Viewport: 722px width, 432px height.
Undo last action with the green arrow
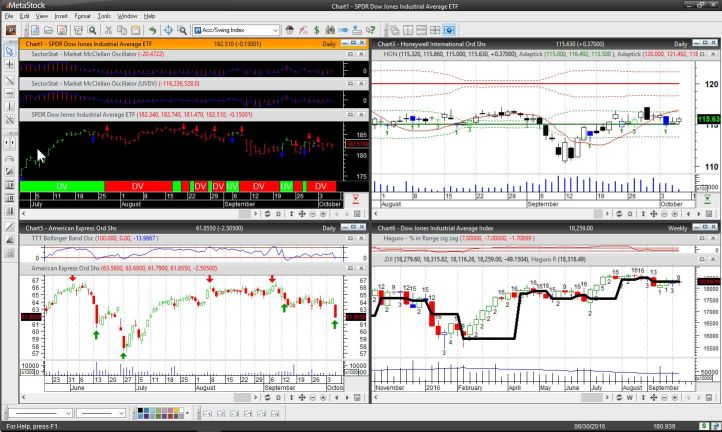pyautogui.click(x=152, y=30)
